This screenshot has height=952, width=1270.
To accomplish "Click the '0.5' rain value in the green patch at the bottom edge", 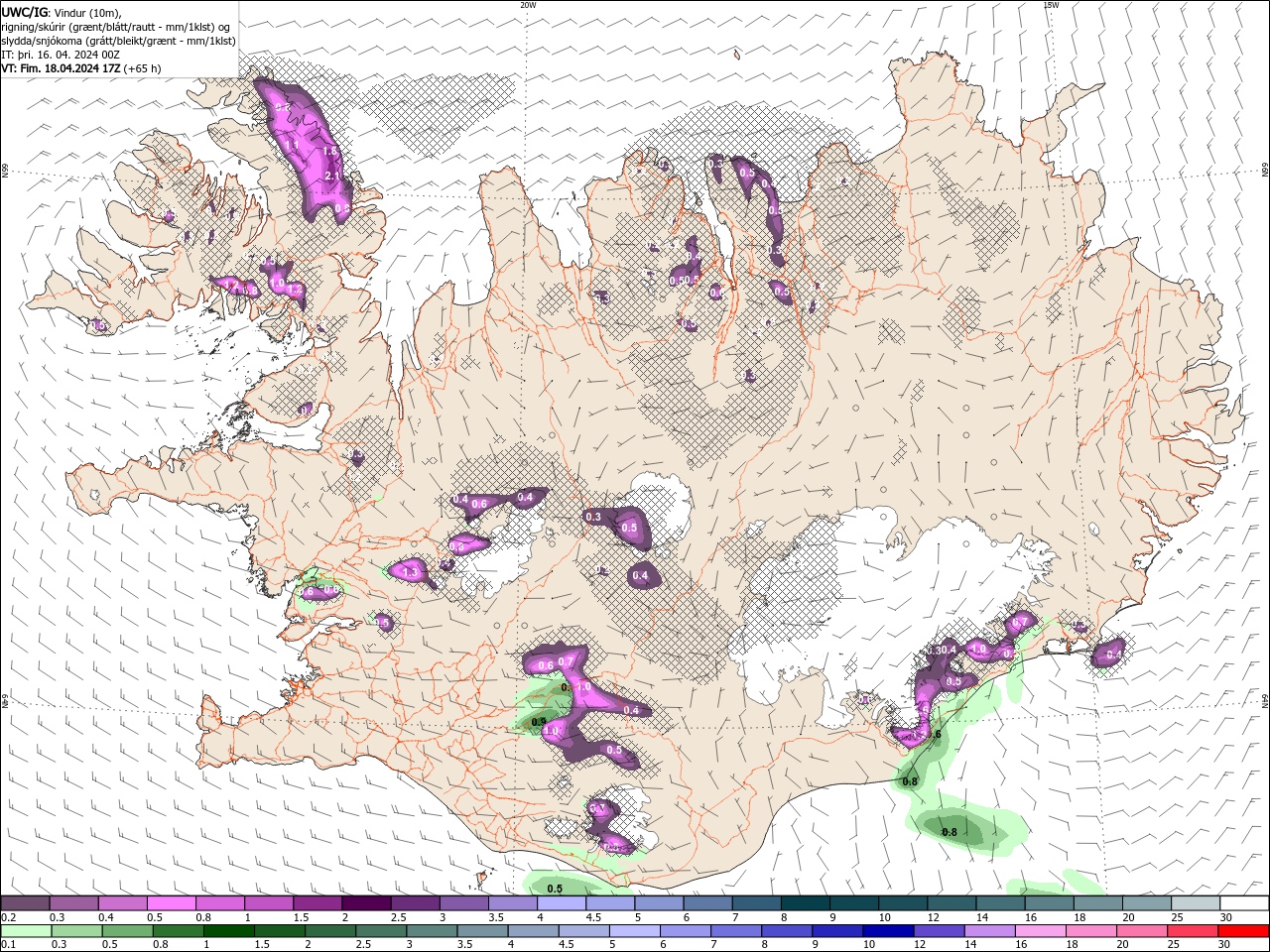I will click(x=555, y=889).
